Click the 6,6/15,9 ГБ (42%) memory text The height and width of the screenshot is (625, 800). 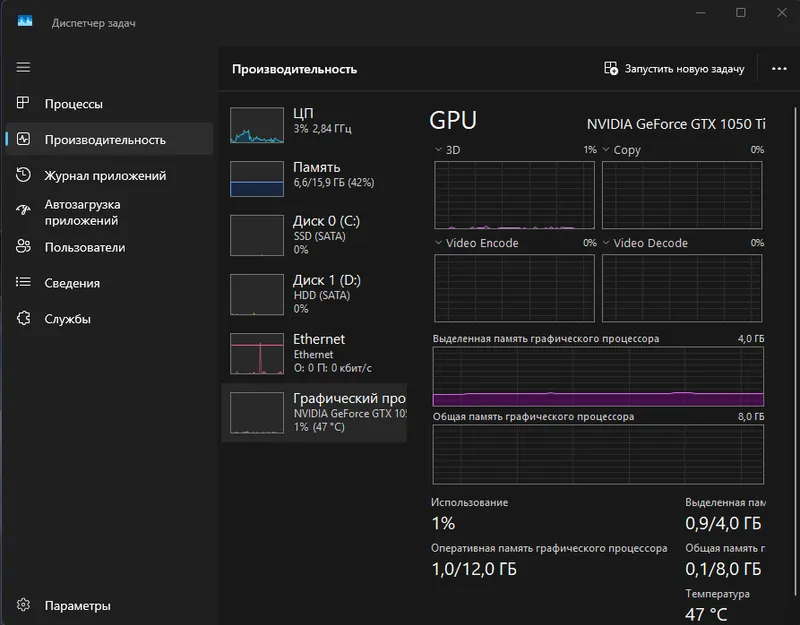(334, 183)
